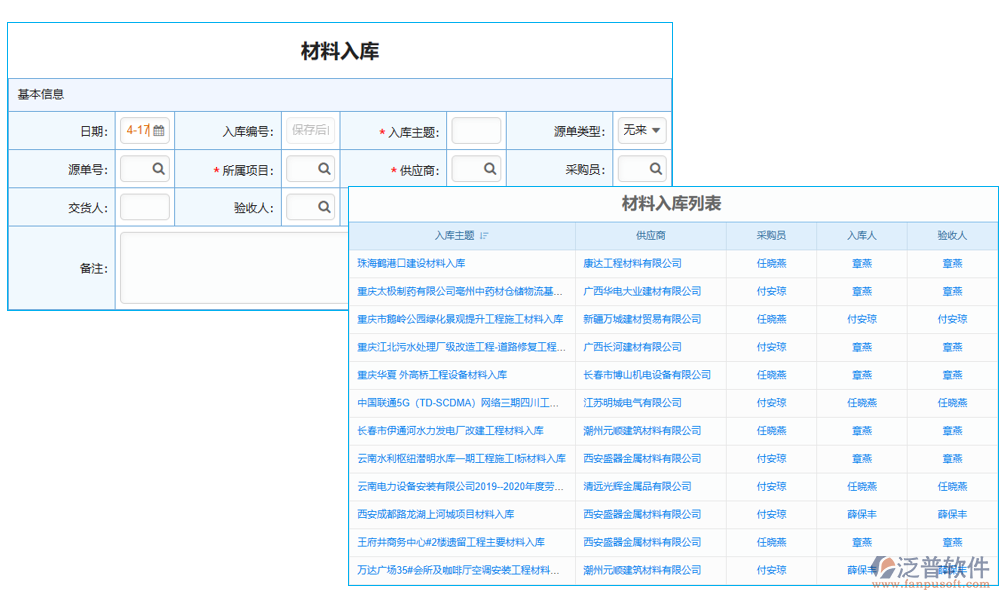The height and width of the screenshot is (600, 1000).
Task: Focus the 交货人 input box
Action: (144, 206)
